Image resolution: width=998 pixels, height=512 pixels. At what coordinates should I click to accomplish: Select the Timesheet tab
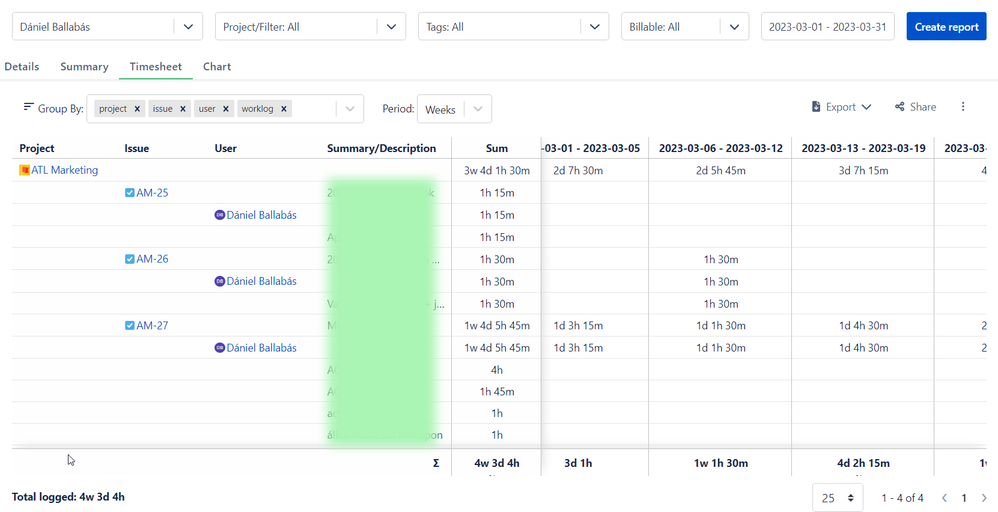(x=155, y=66)
